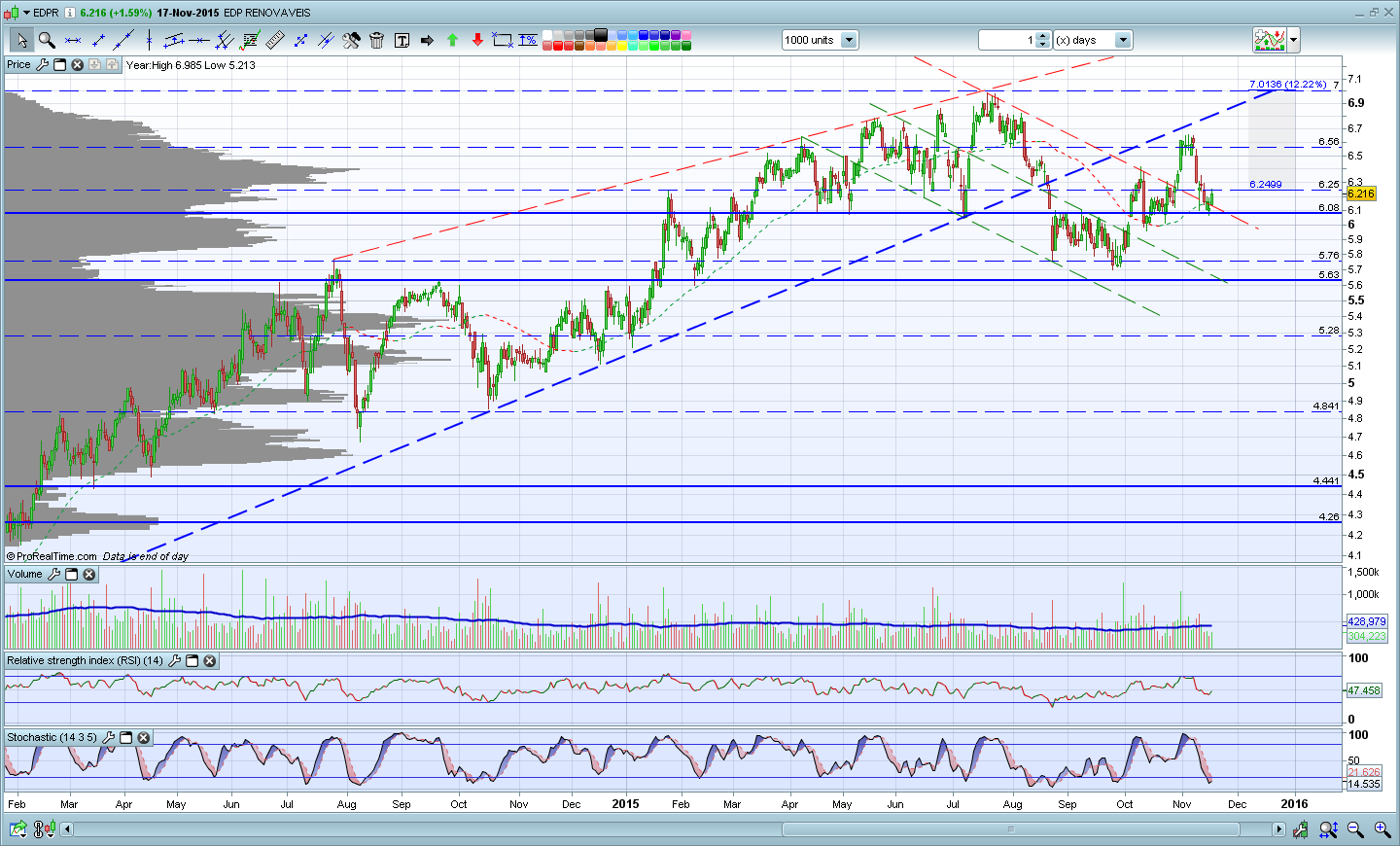Insert a black right arrow marker
The height and width of the screenshot is (846, 1400).
tap(427, 40)
